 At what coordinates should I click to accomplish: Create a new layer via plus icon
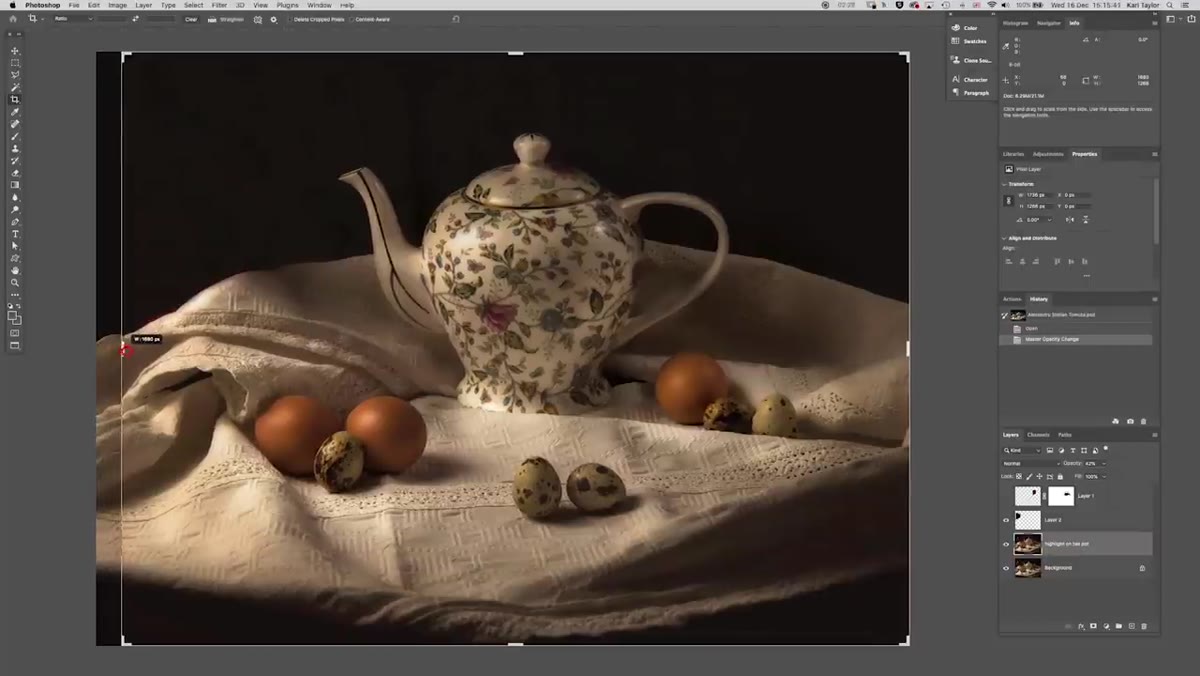tap(1131, 626)
